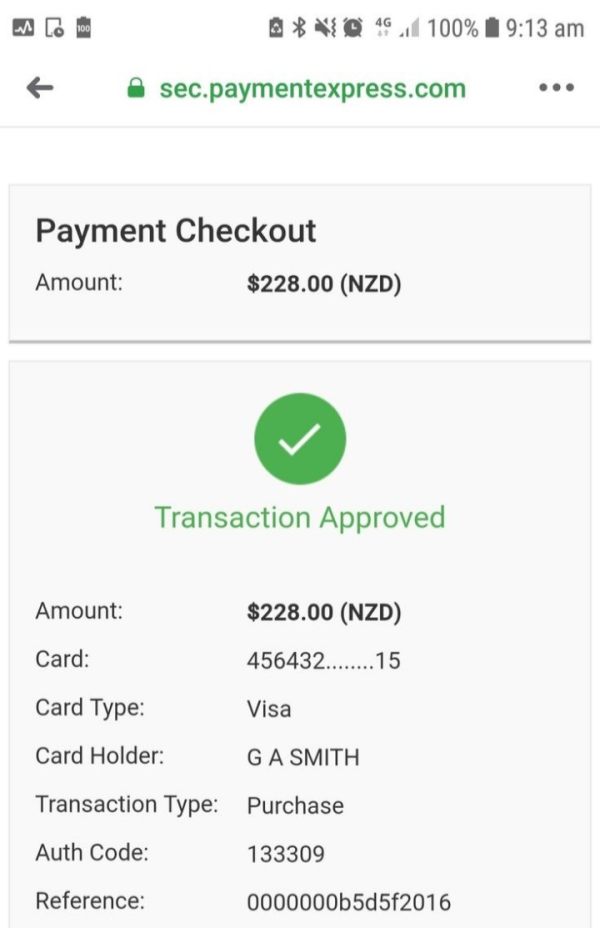The image size is (600, 928).
Task: Tap the muted vibrate status icon
Action: click(x=325, y=28)
